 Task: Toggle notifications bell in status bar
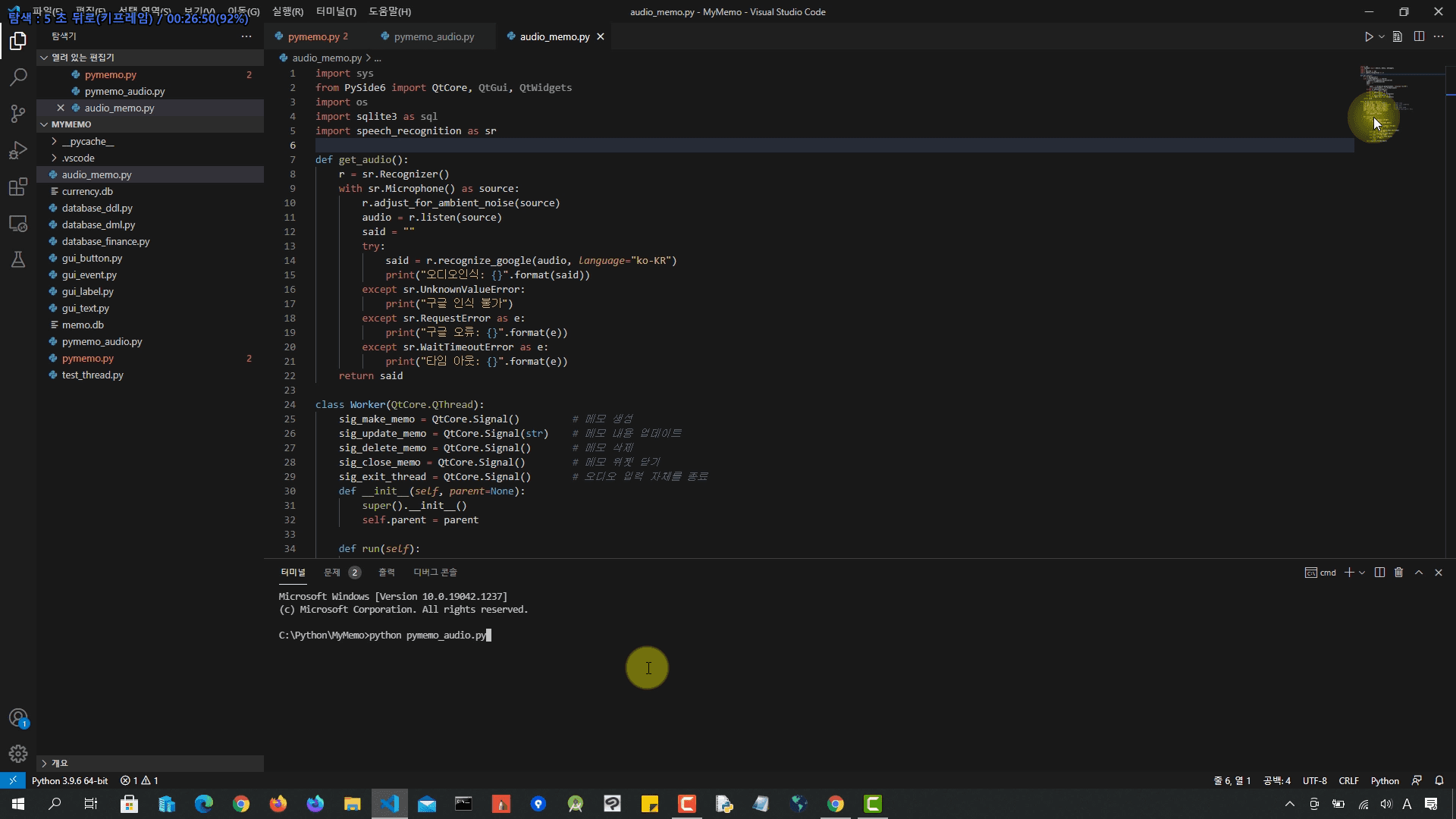click(x=1439, y=780)
